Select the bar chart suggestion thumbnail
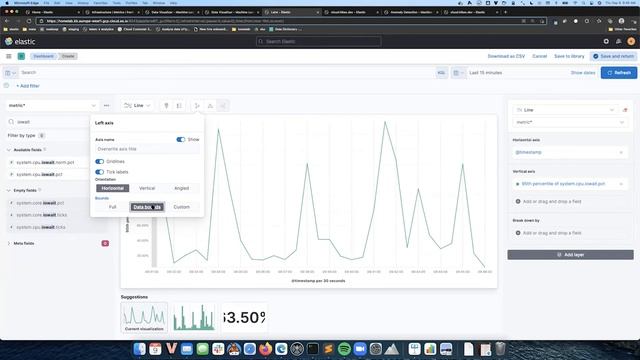The height and width of the screenshot is (360, 640). pos(194,318)
